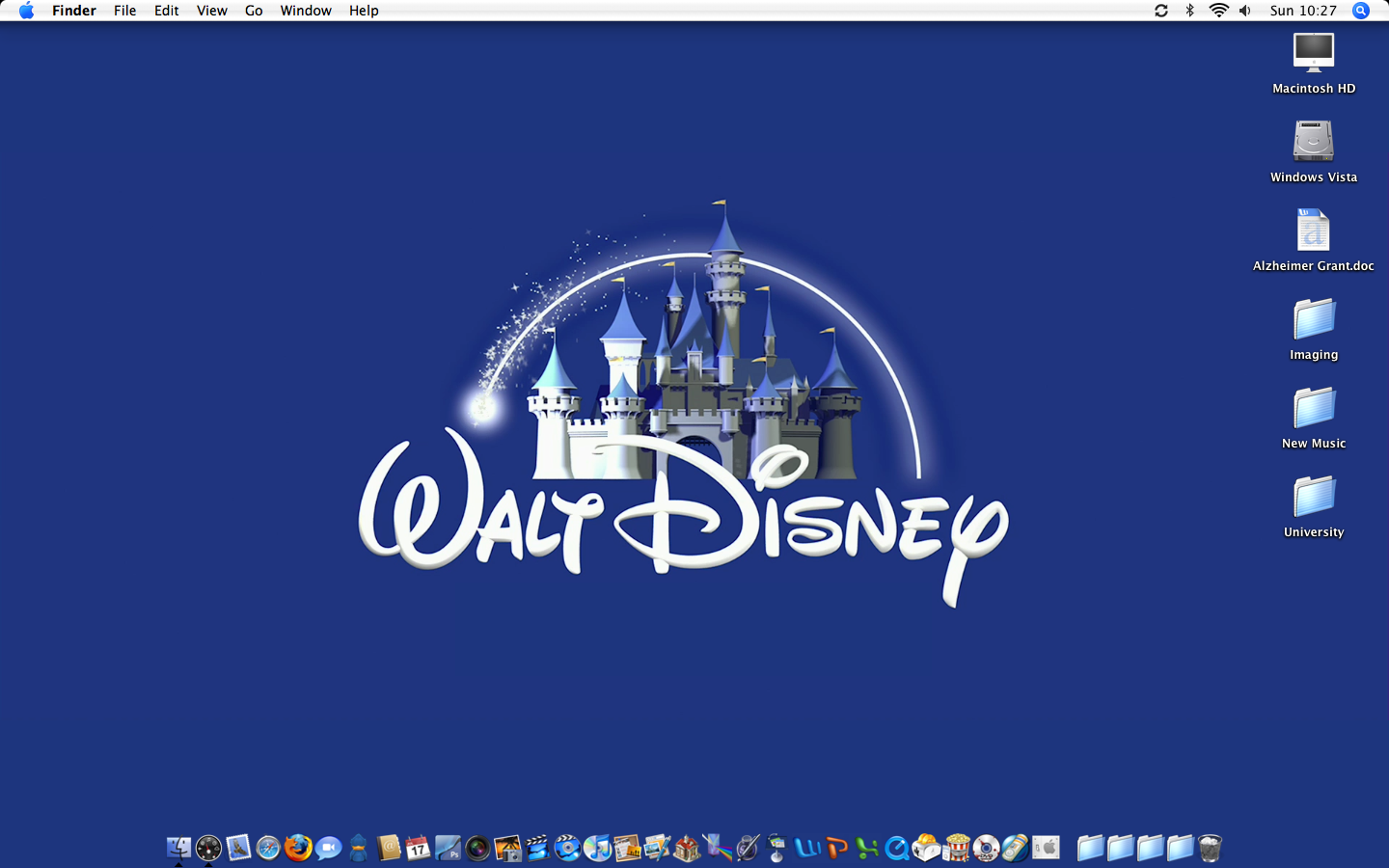Open the View menu
Screen dimensions: 1389x868
(212, 11)
